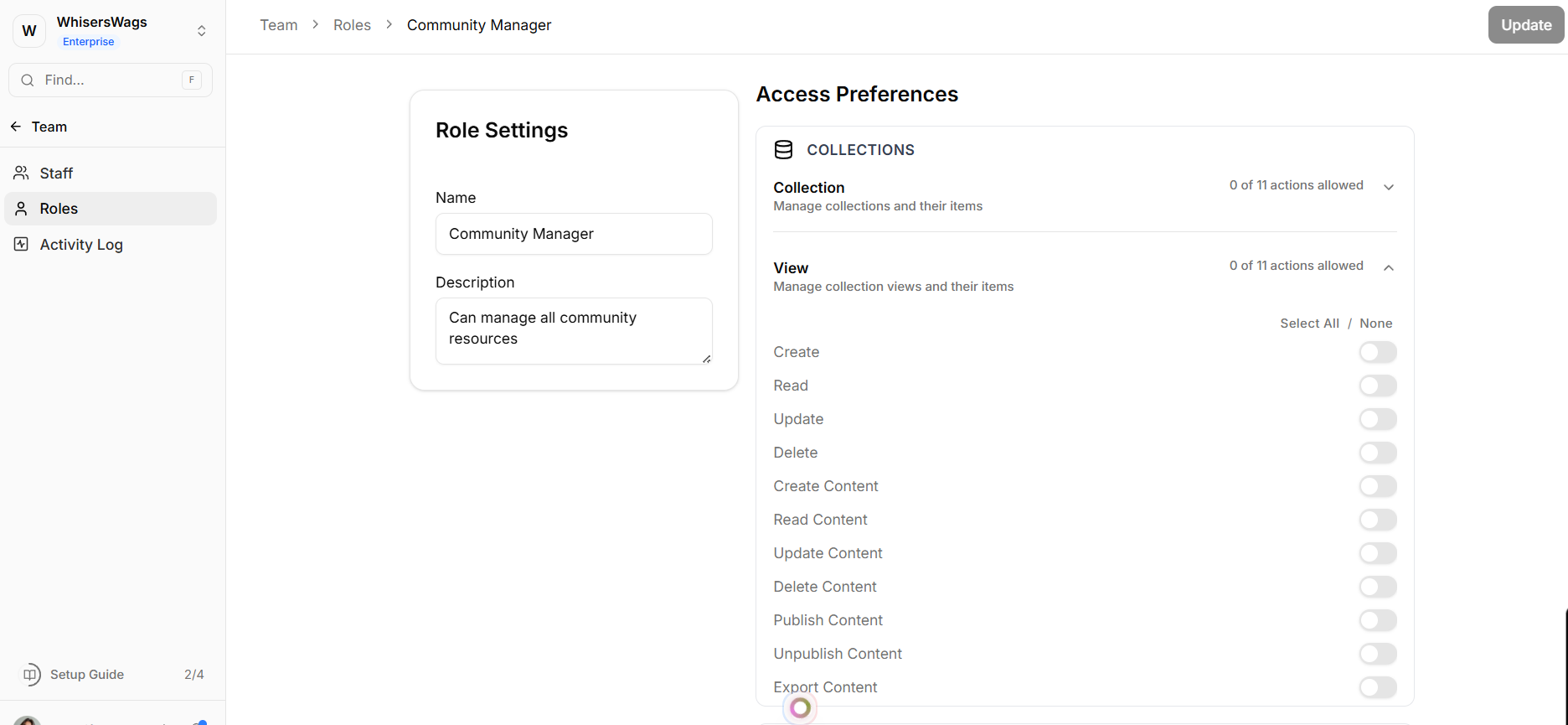This screenshot has width=1568, height=725.
Task: Click the Update button
Action: point(1525,25)
